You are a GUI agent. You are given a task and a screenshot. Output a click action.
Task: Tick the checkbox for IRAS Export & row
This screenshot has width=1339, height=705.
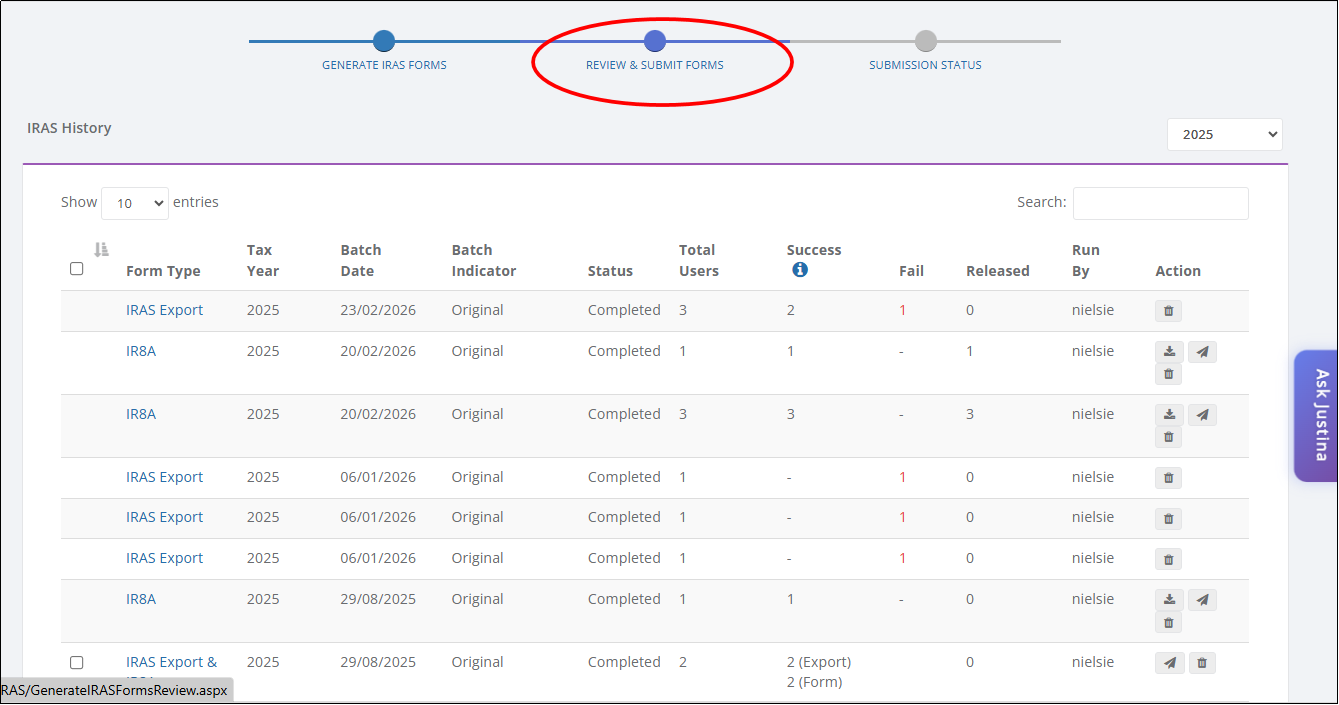point(77,663)
